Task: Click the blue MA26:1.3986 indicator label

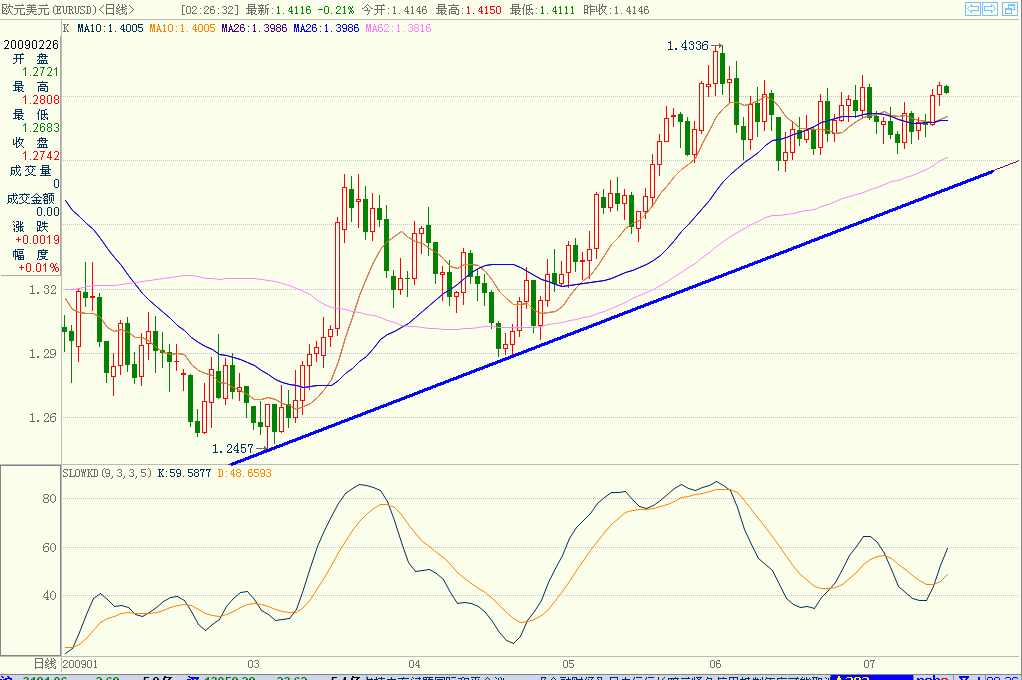Action: pyautogui.click(x=327, y=28)
